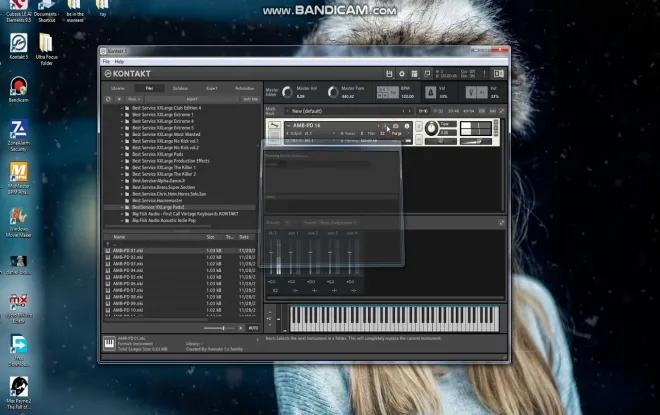
Task: Click the refresh icon in the Files browser
Action: click(x=108, y=99)
